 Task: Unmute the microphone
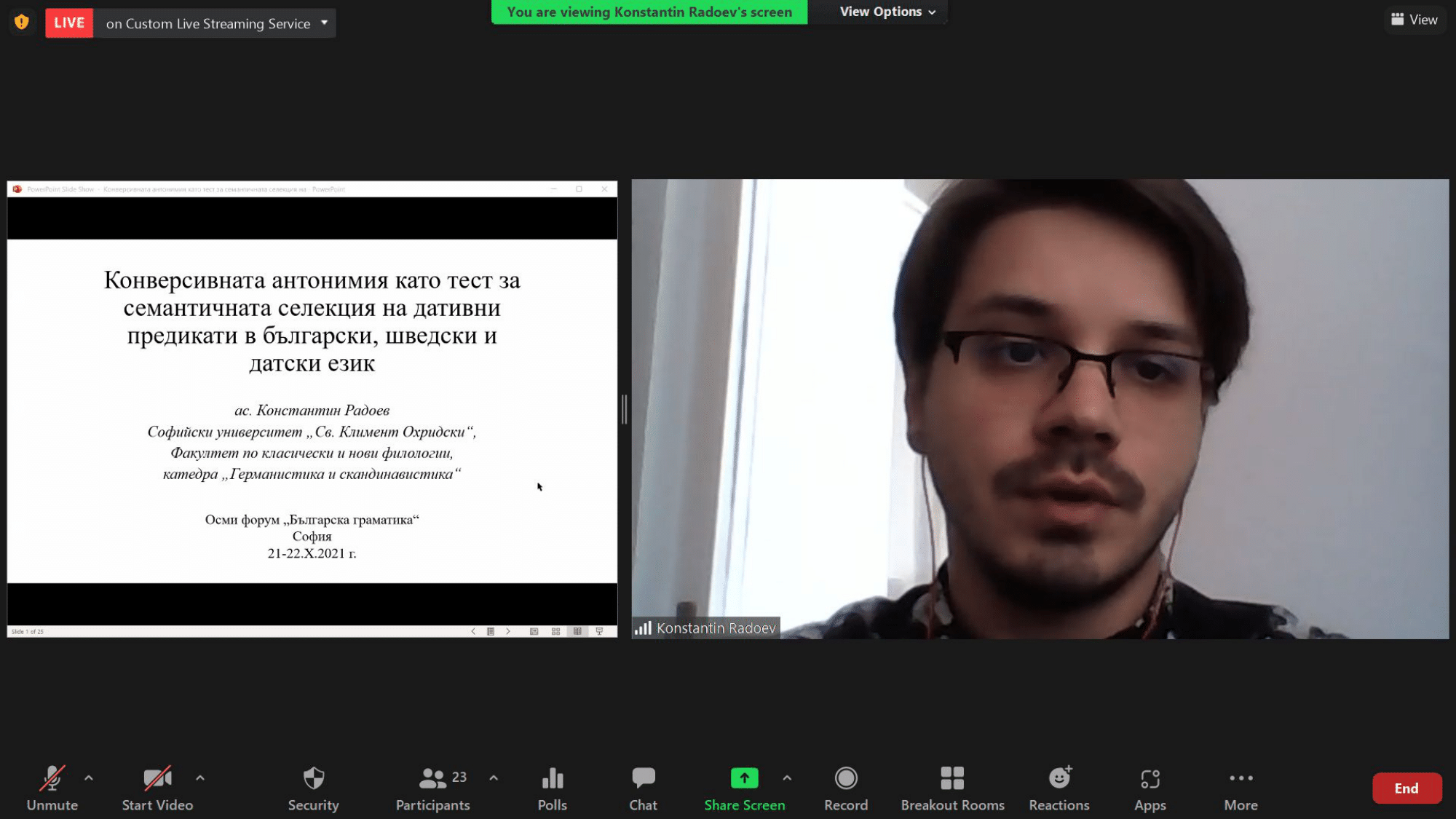click(x=52, y=788)
